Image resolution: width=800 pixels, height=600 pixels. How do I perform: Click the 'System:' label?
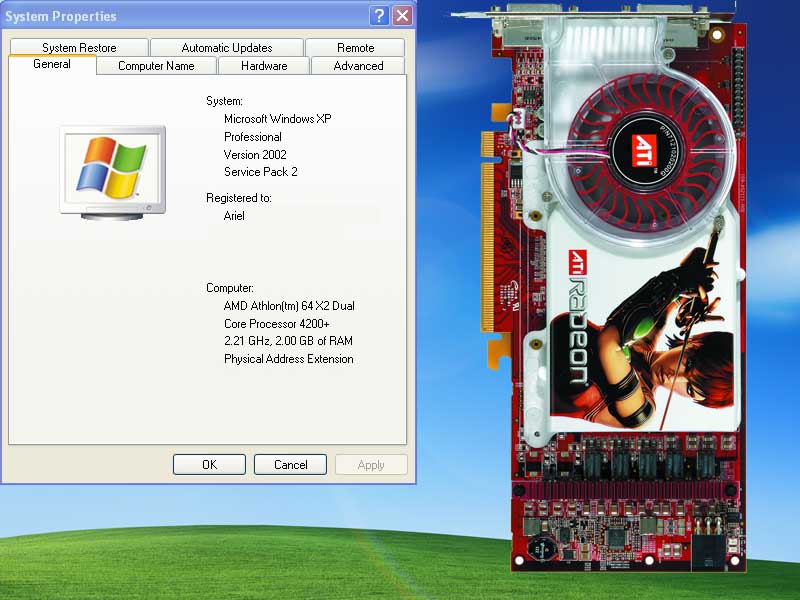[x=224, y=101]
